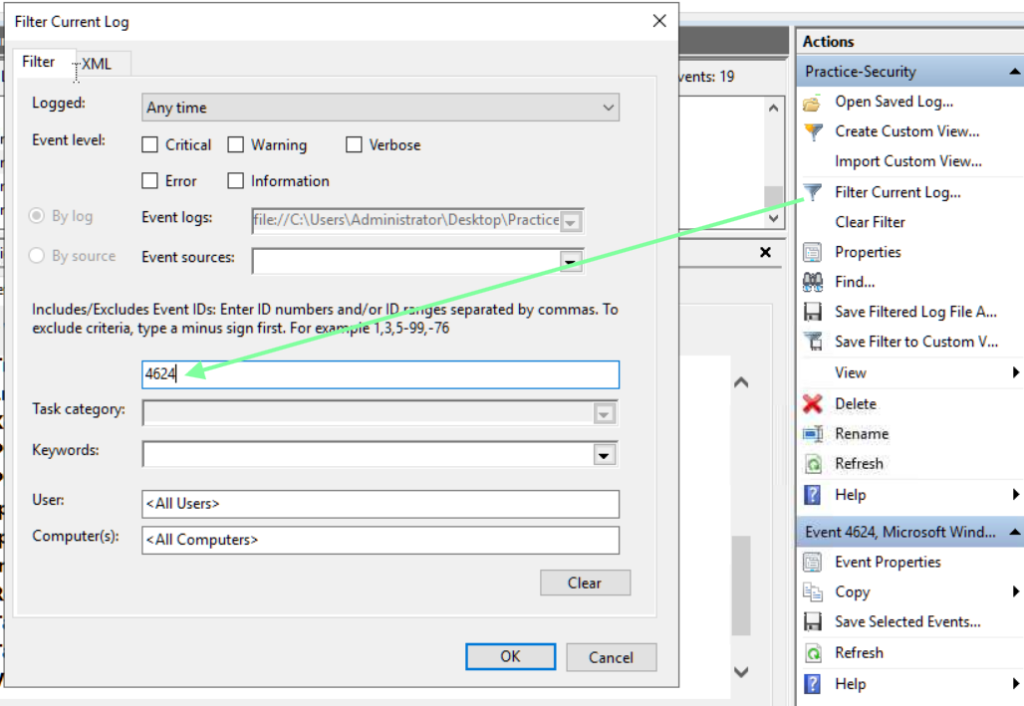Click the Clear button in filter dialog
The height and width of the screenshot is (706, 1024).
click(x=585, y=583)
